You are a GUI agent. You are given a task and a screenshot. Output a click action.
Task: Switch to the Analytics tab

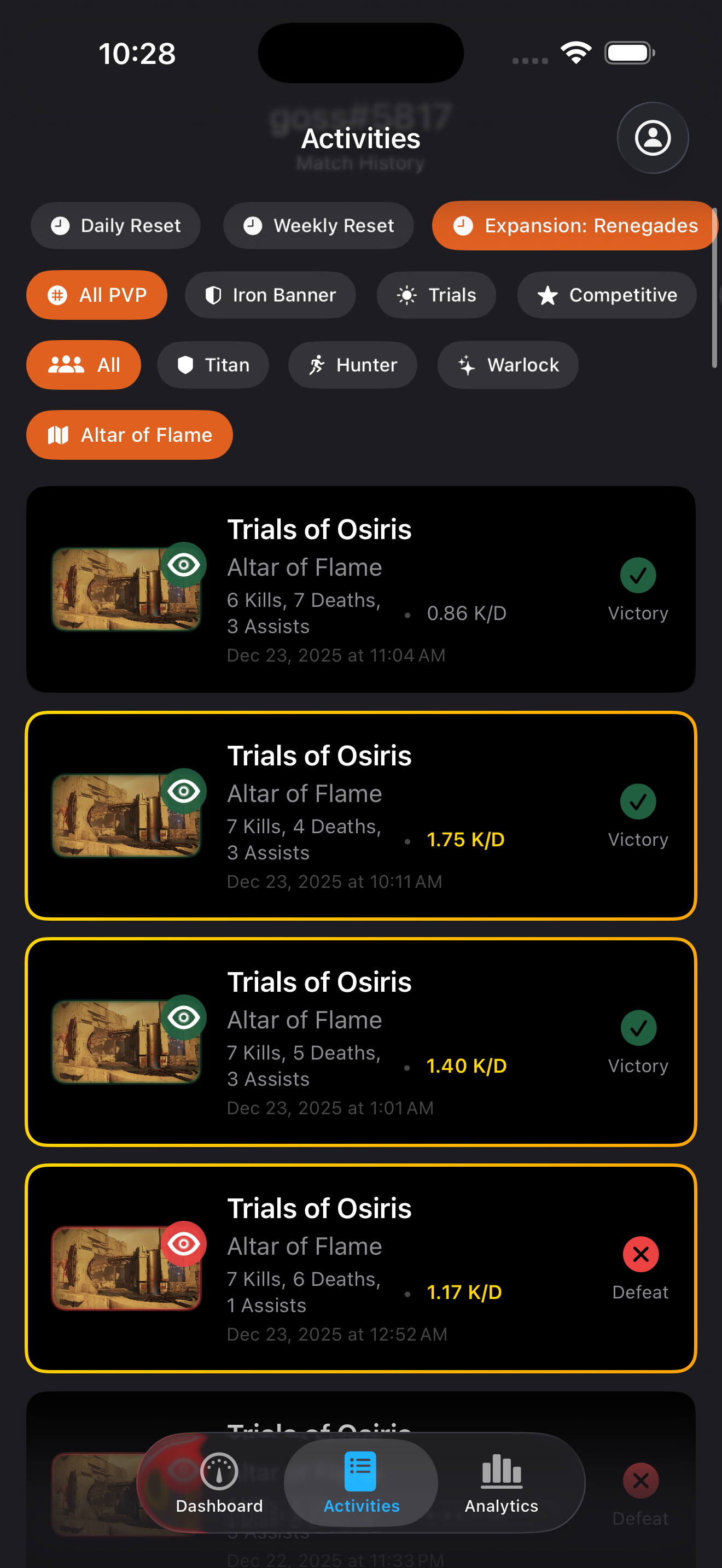pyautogui.click(x=502, y=1482)
